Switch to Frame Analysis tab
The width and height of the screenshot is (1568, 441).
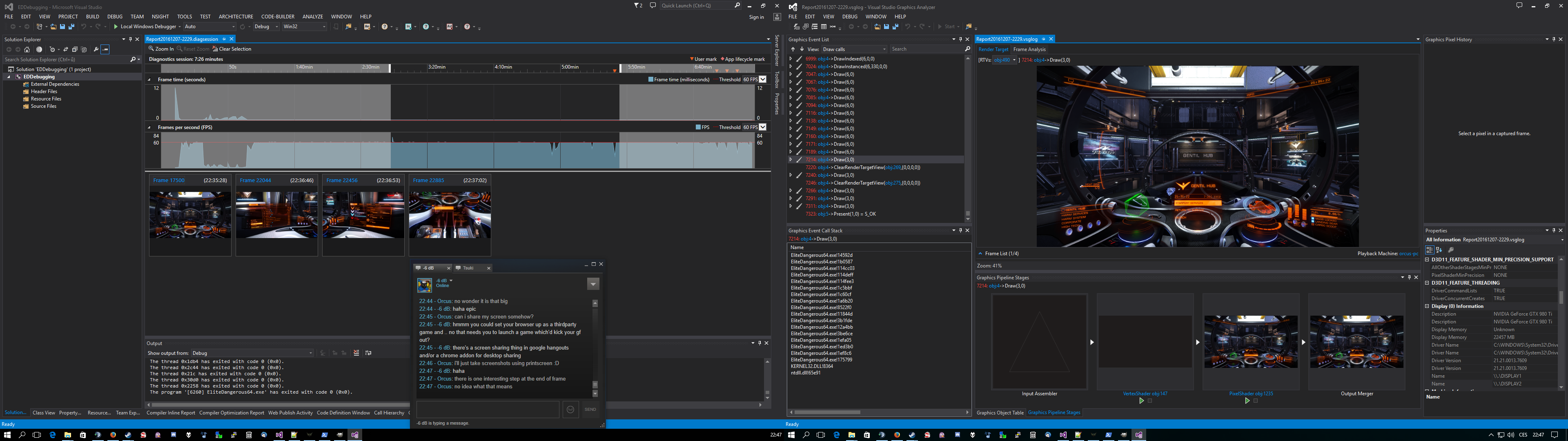pos(1029,49)
